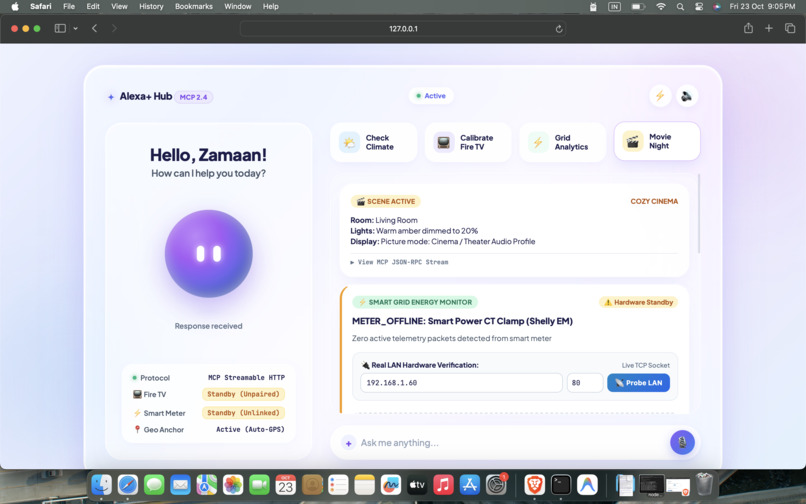
Task: Open the Safari menu
Action: pyautogui.click(x=41, y=7)
